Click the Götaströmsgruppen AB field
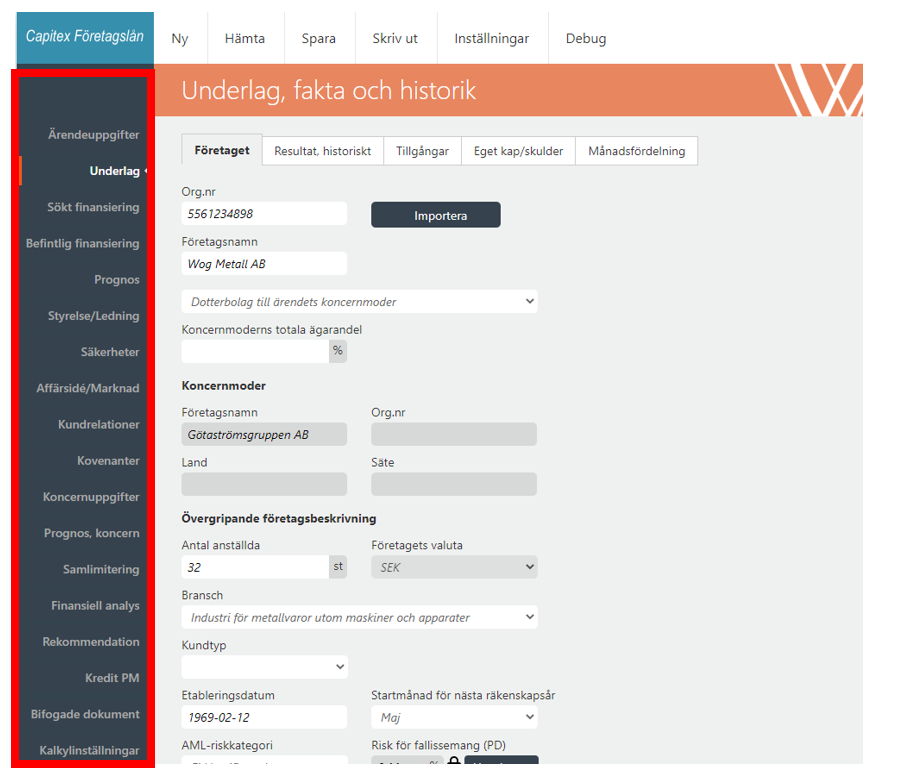The height and width of the screenshot is (784, 897). [x=264, y=434]
